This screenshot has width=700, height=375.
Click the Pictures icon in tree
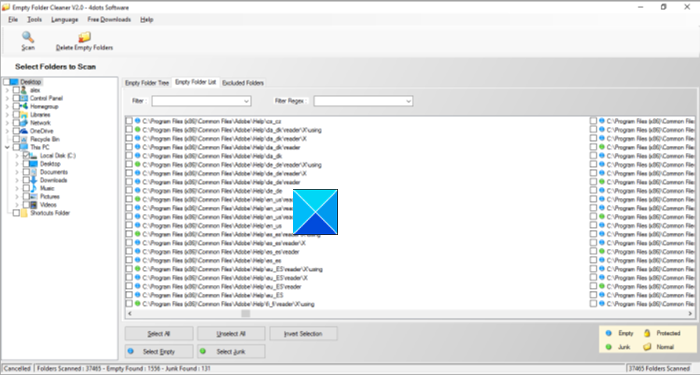[33, 196]
